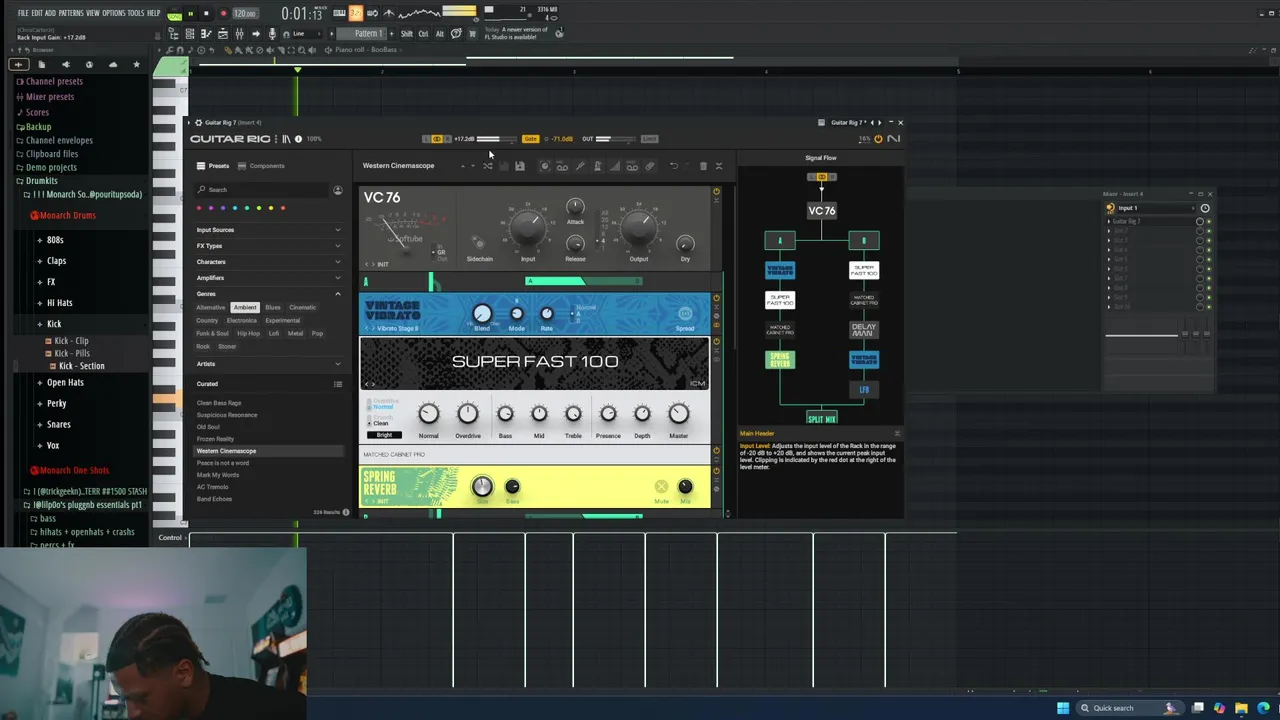
Task: Click the tempo 120 field in FL Studio
Action: click(x=245, y=13)
